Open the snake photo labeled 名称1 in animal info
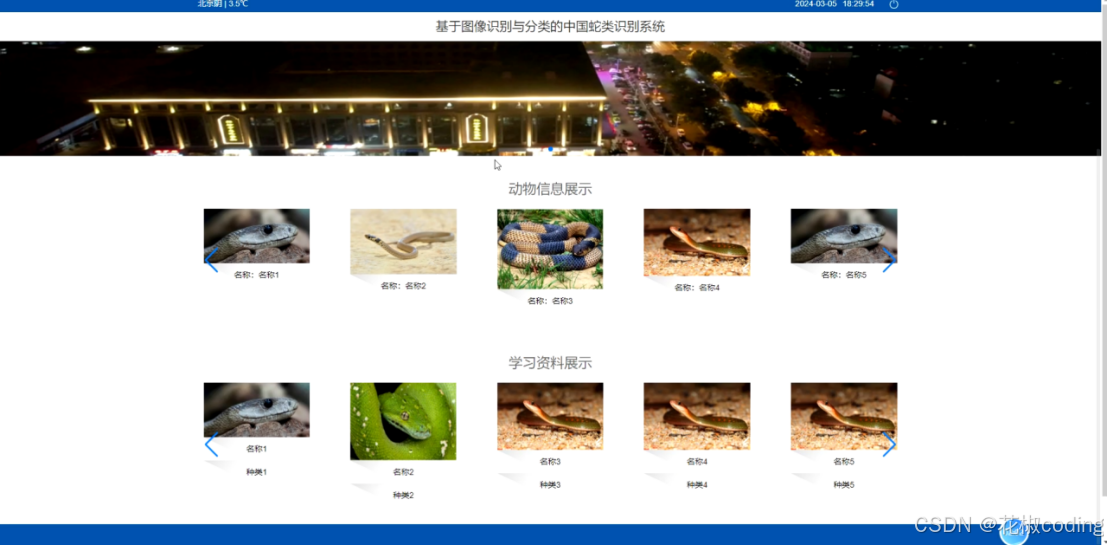 tap(257, 236)
